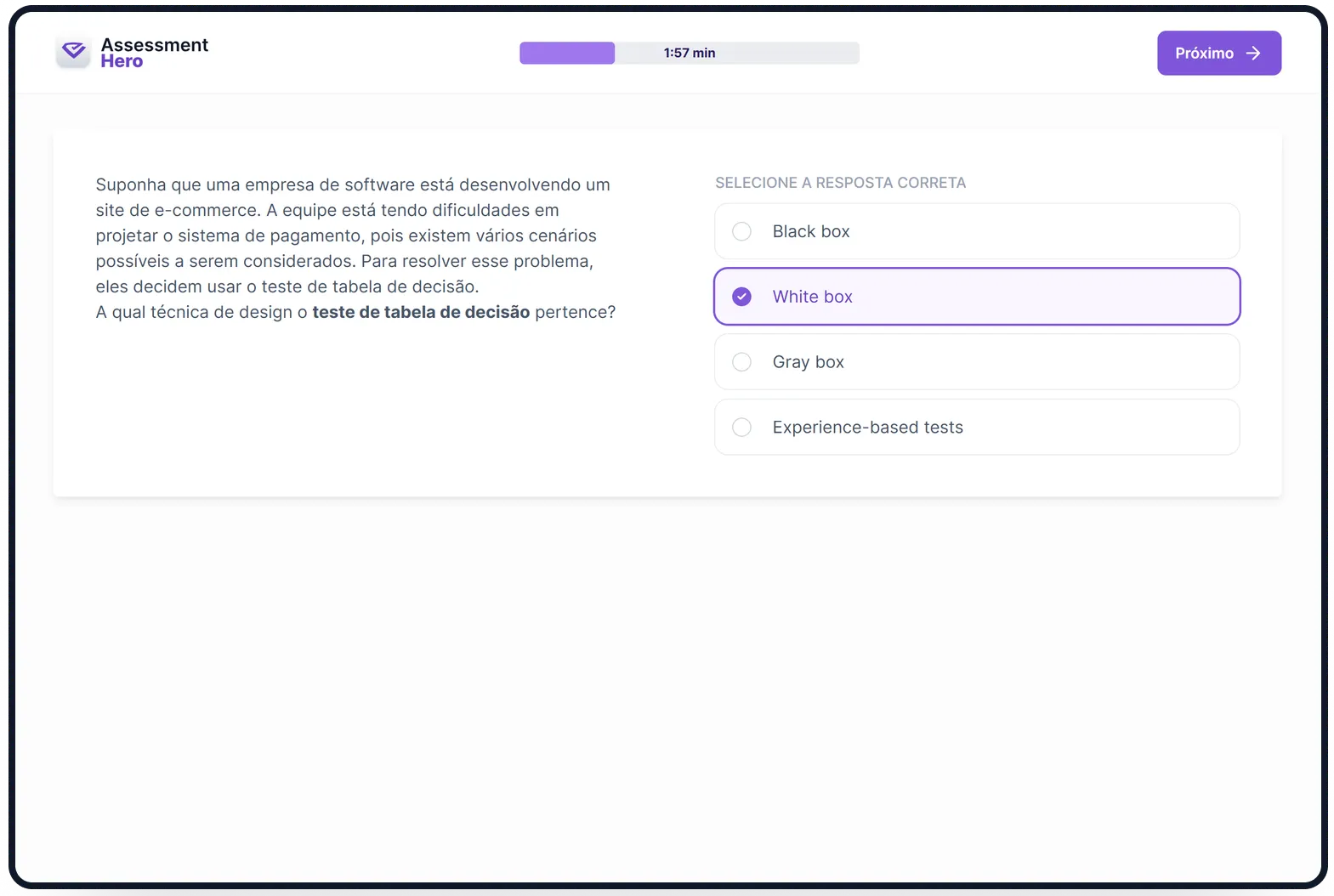Click the checked White box radio circle

pyautogui.click(x=741, y=297)
